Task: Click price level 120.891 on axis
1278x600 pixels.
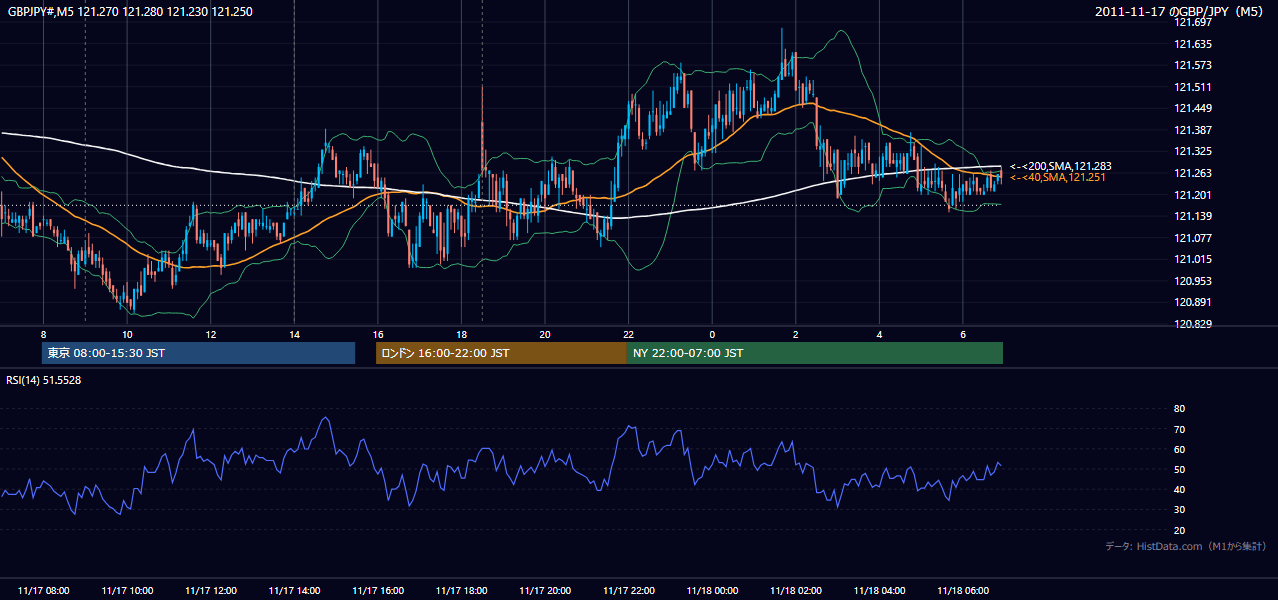Action: click(x=1194, y=302)
